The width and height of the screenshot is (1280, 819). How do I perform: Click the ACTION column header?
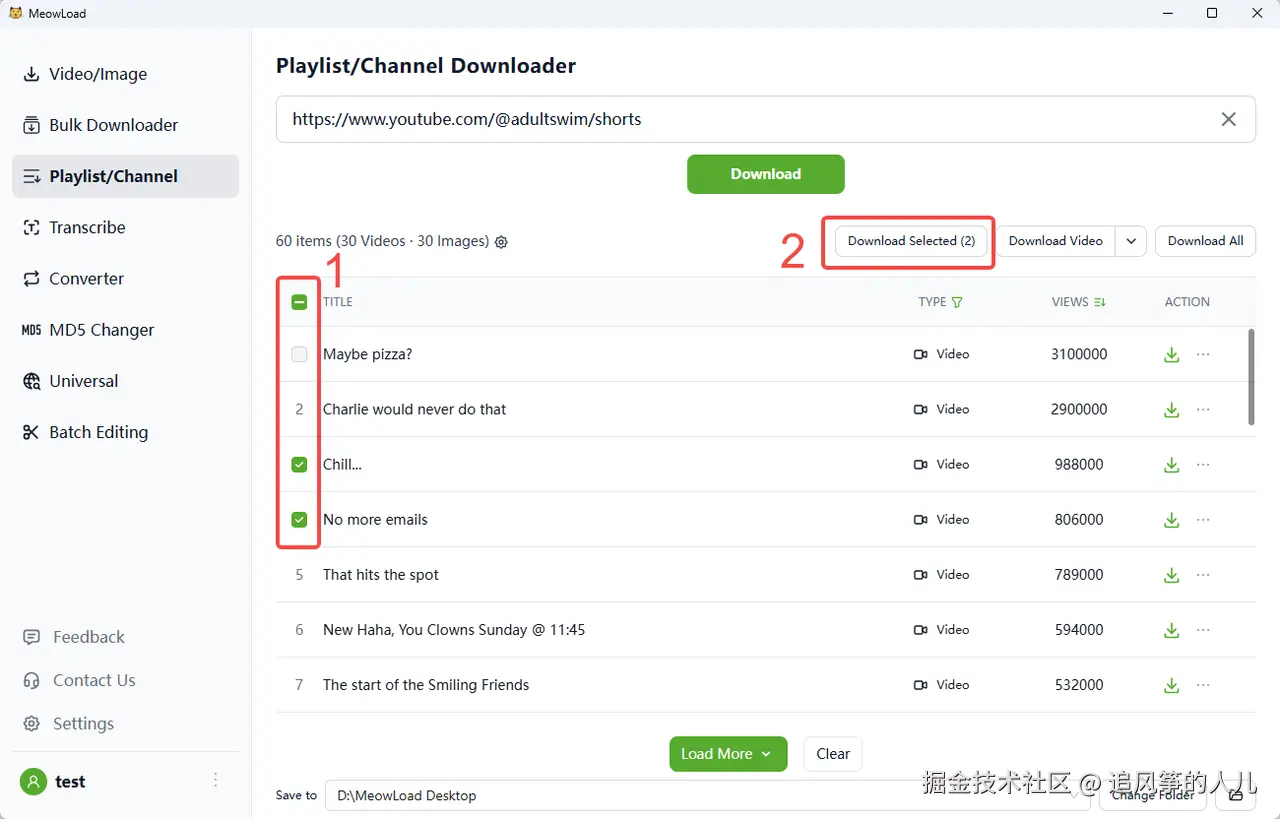(x=1187, y=302)
